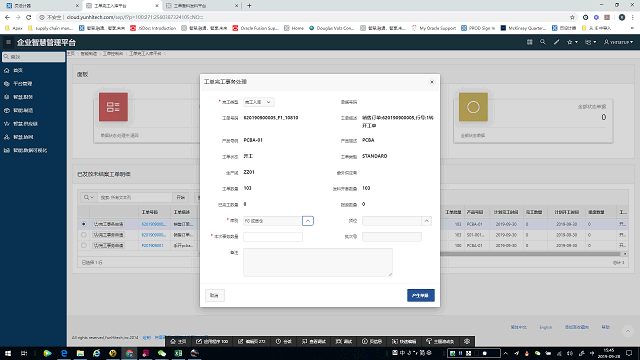Open File Explorer from the taskbar

point(80,353)
